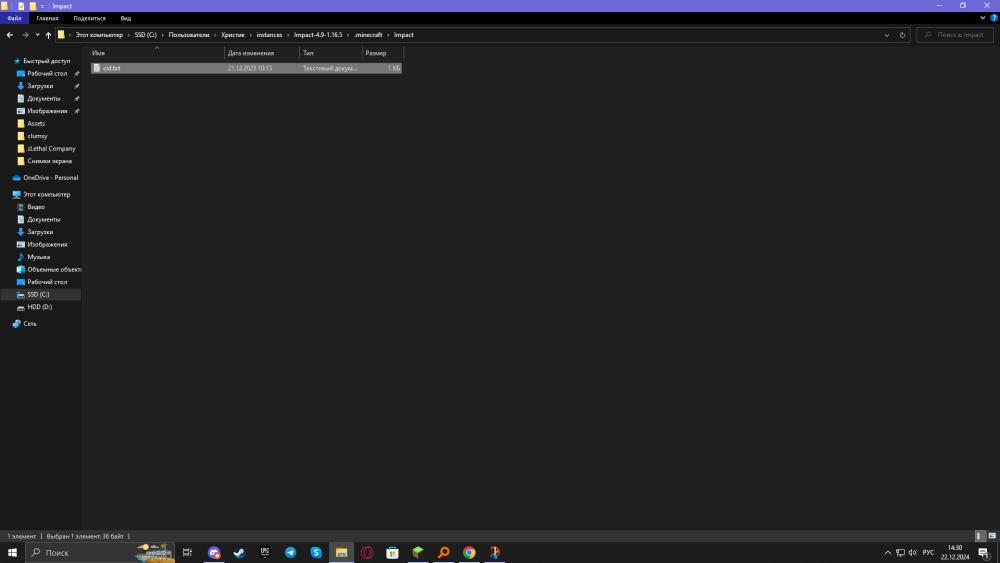
Task: Open the Help question mark icon
Action: (994, 18)
